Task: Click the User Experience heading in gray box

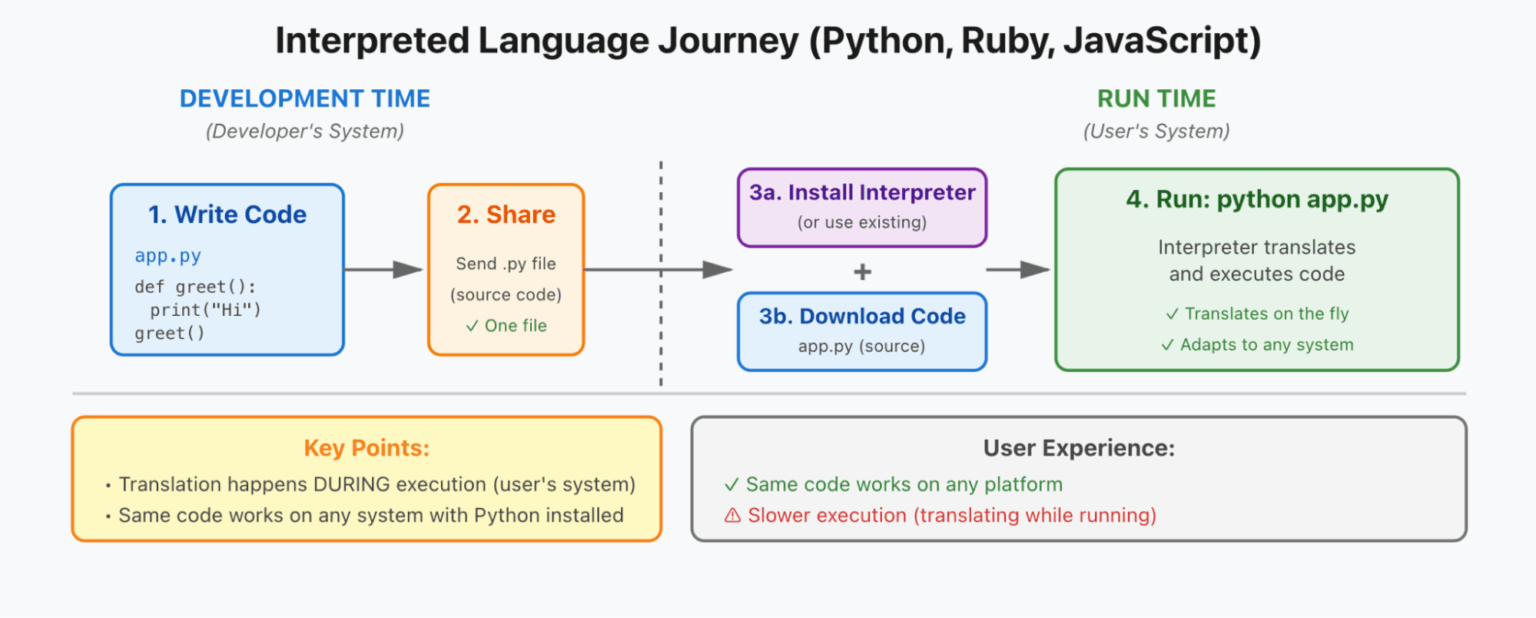Action: (x=1078, y=448)
